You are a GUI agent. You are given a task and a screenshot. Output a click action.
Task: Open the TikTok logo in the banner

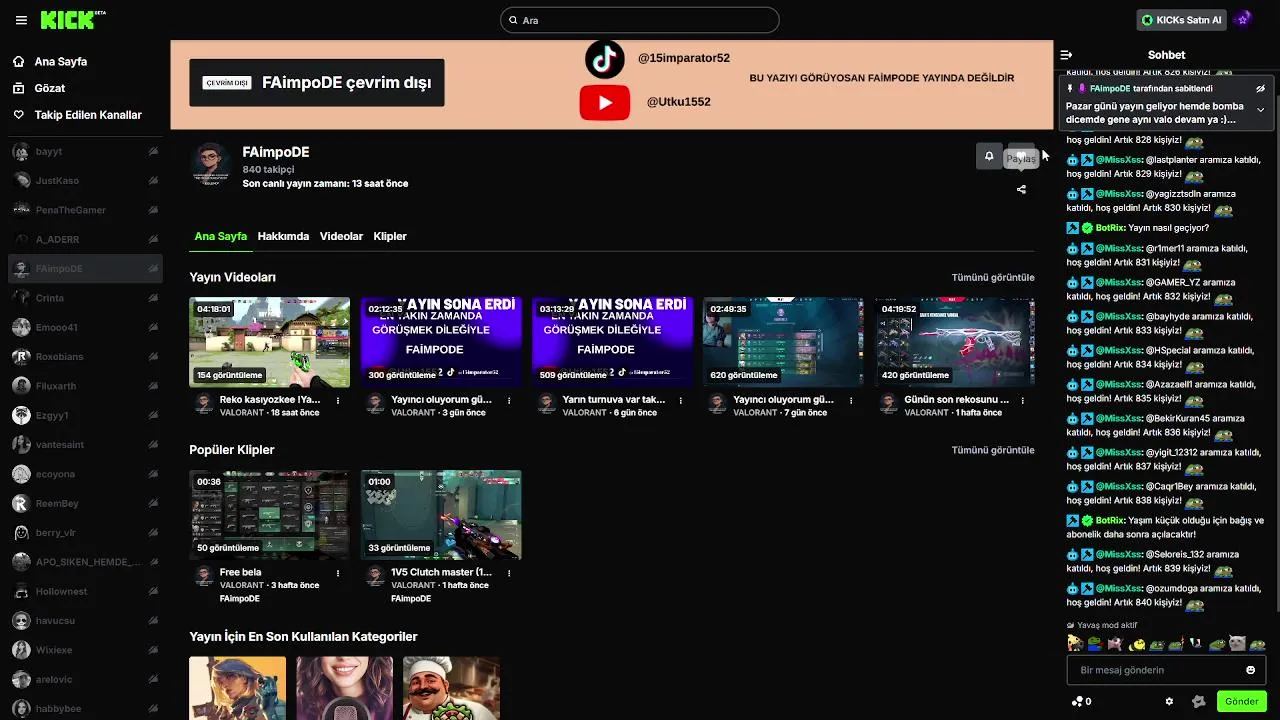point(605,59)
